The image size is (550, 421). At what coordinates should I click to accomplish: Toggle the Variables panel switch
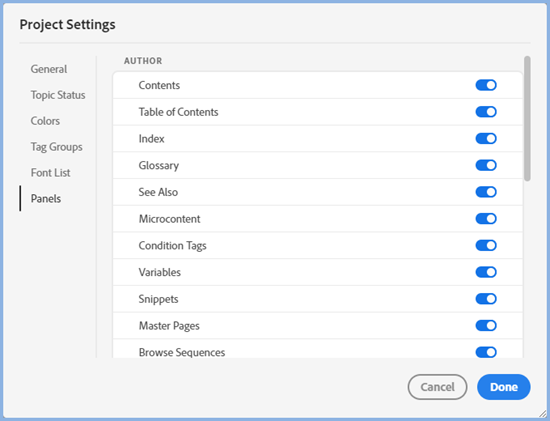tap(486, 272)
